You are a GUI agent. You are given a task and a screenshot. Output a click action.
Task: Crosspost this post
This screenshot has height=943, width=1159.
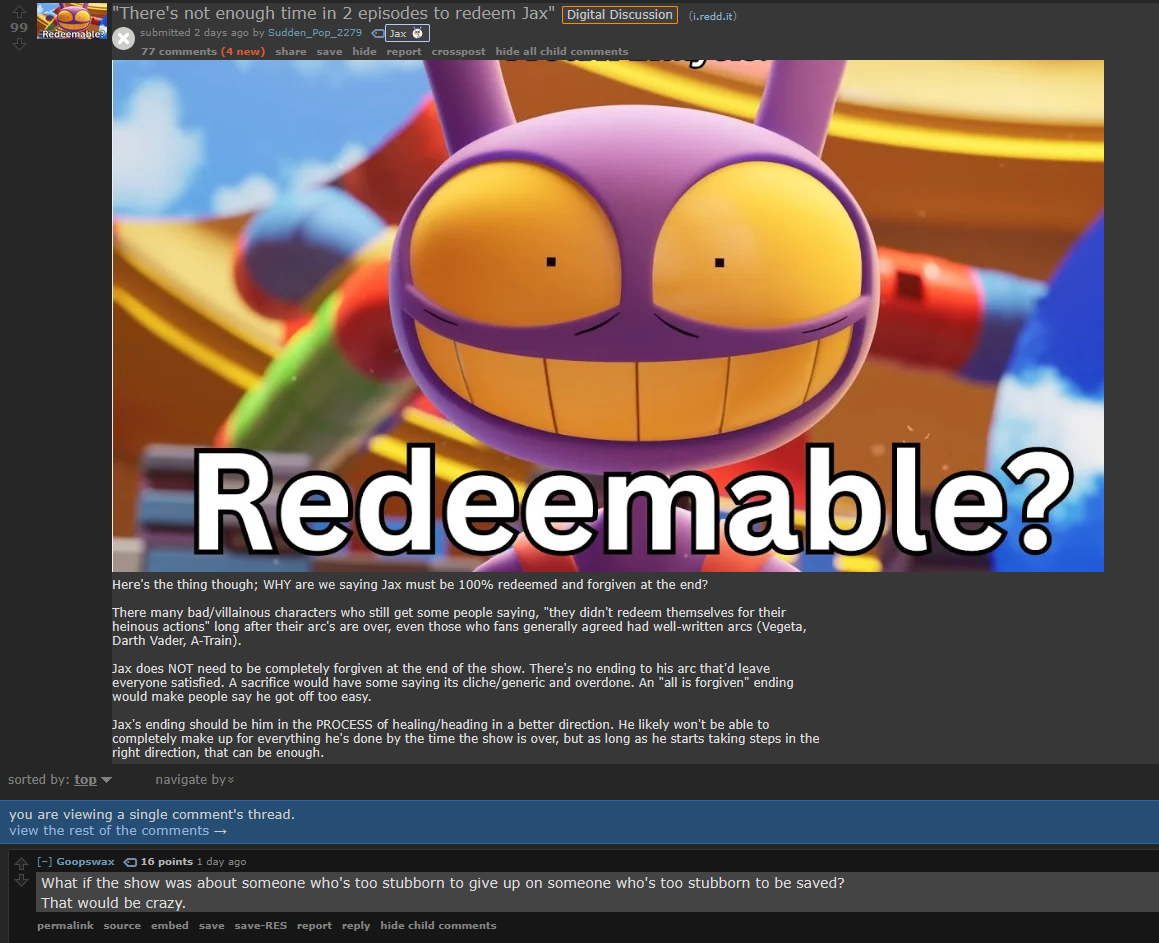[458, 52]
